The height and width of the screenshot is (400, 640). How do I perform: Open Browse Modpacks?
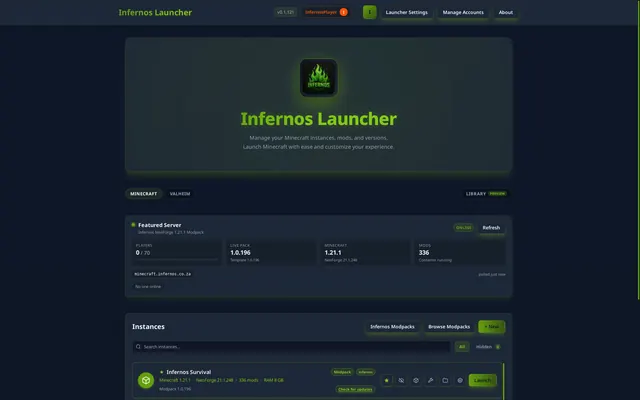coord(449,327)
